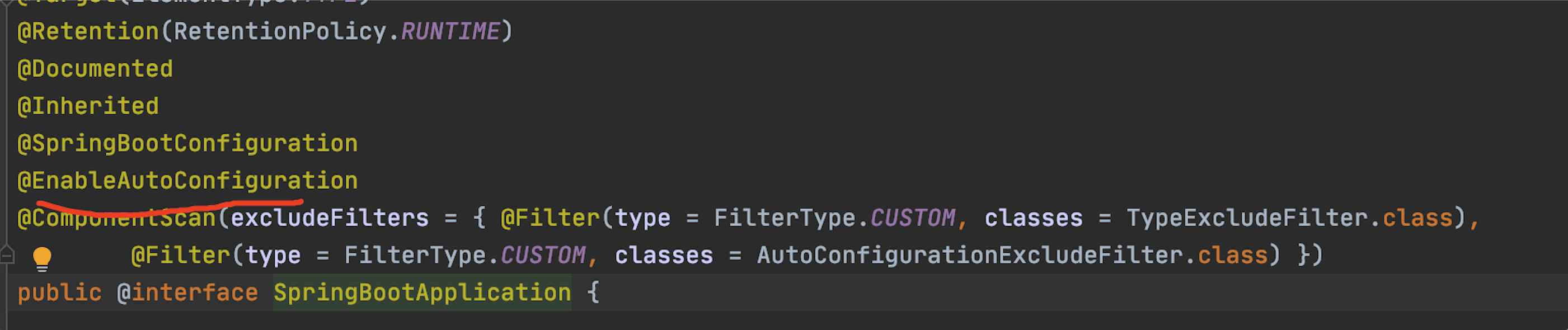Click the first @Filter annotation

coord(550,218)
